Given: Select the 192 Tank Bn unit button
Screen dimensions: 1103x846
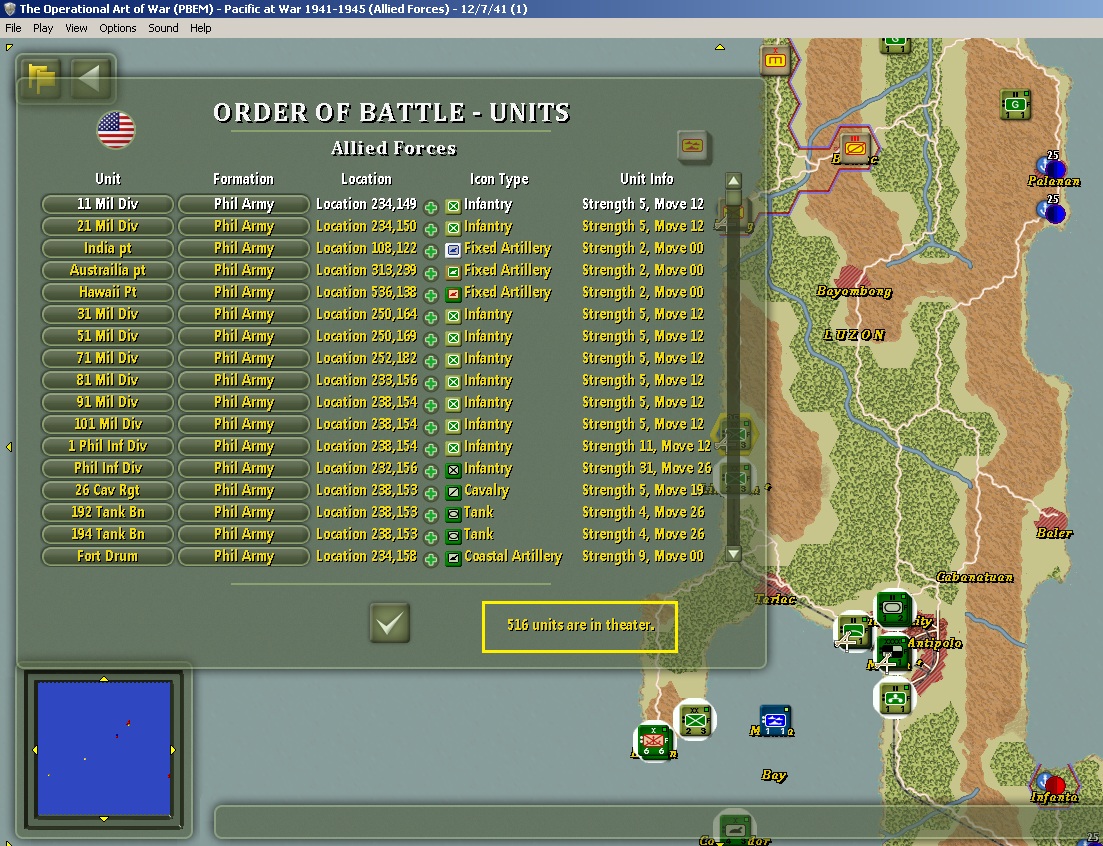Looking at the screenshot, I should pyautogui.click(x=108, y=512).
